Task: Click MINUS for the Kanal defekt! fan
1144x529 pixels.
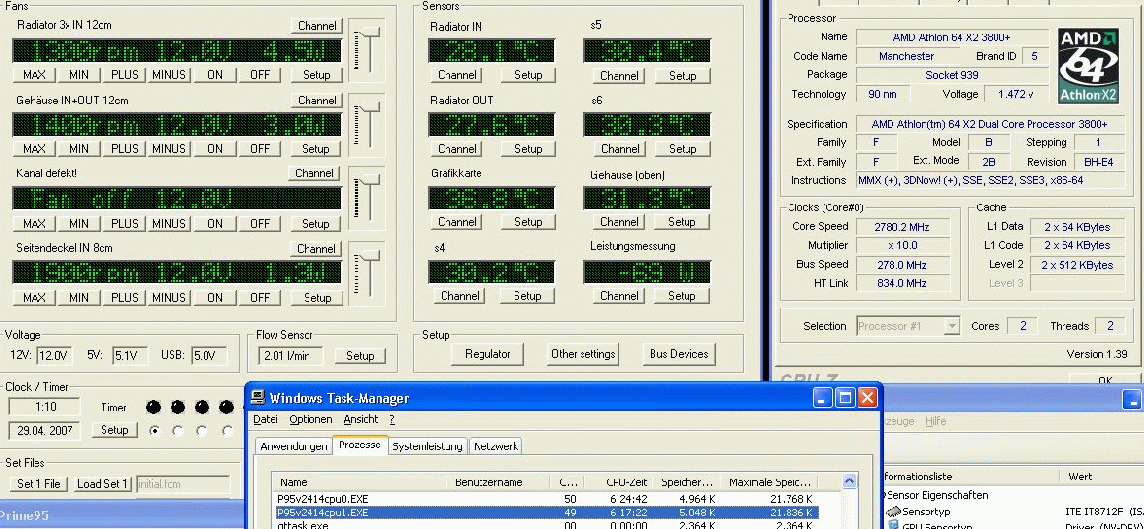Action: [x=169, y=223]
